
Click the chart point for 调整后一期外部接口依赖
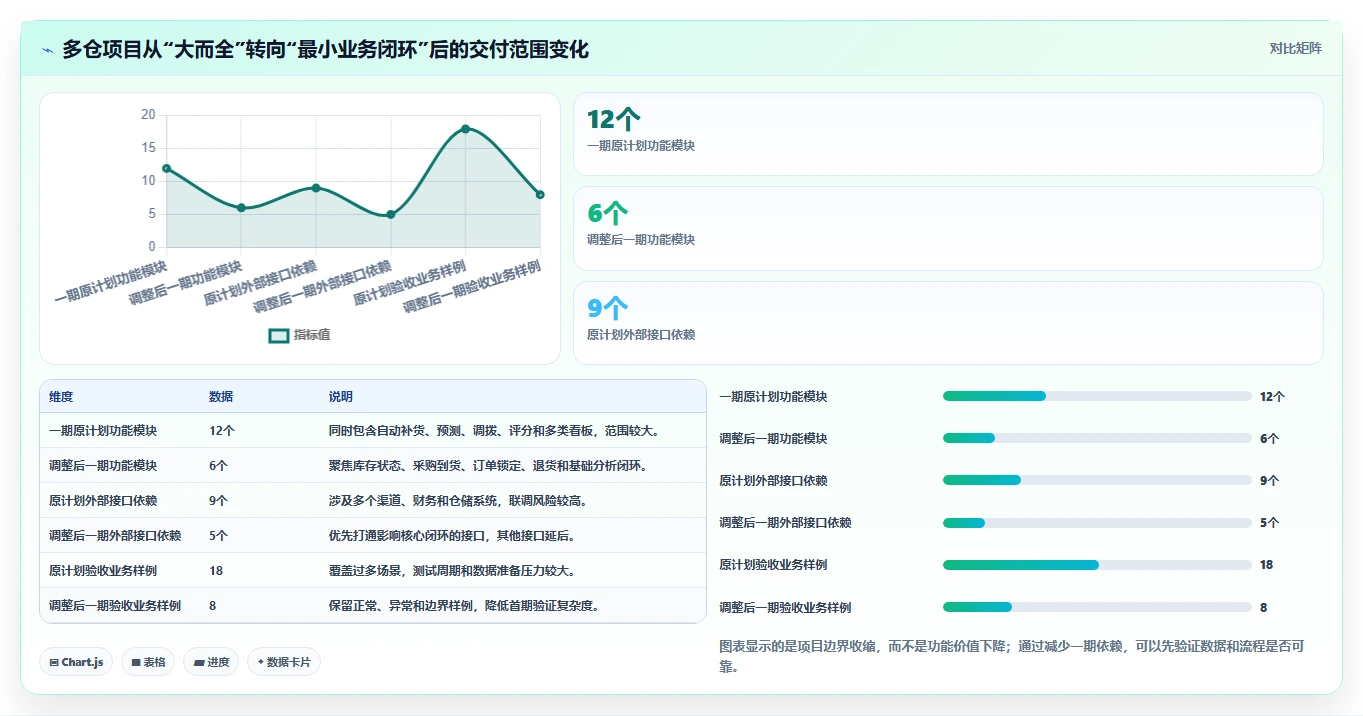(391, 214)
